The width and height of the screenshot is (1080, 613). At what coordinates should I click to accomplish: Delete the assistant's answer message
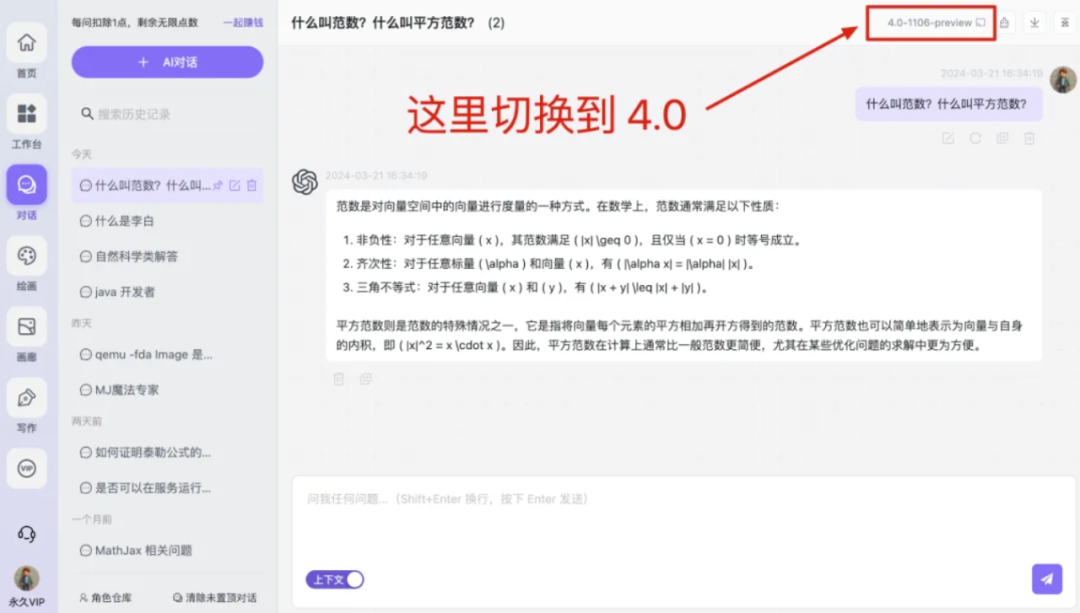(x=339, y=379)
